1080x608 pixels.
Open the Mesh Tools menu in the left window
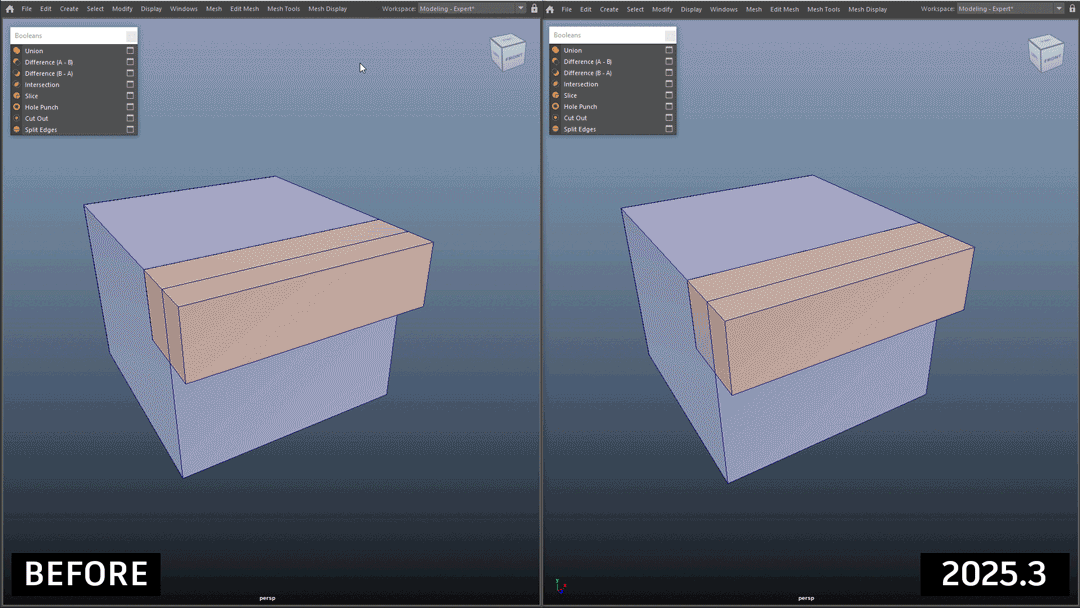283,9
